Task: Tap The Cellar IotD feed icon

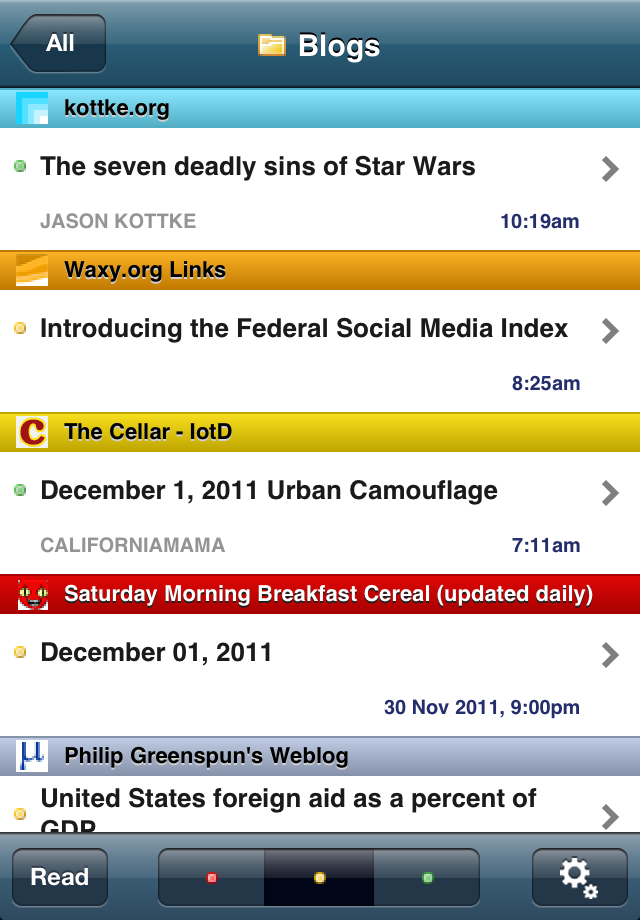Action: coord(32,432)
